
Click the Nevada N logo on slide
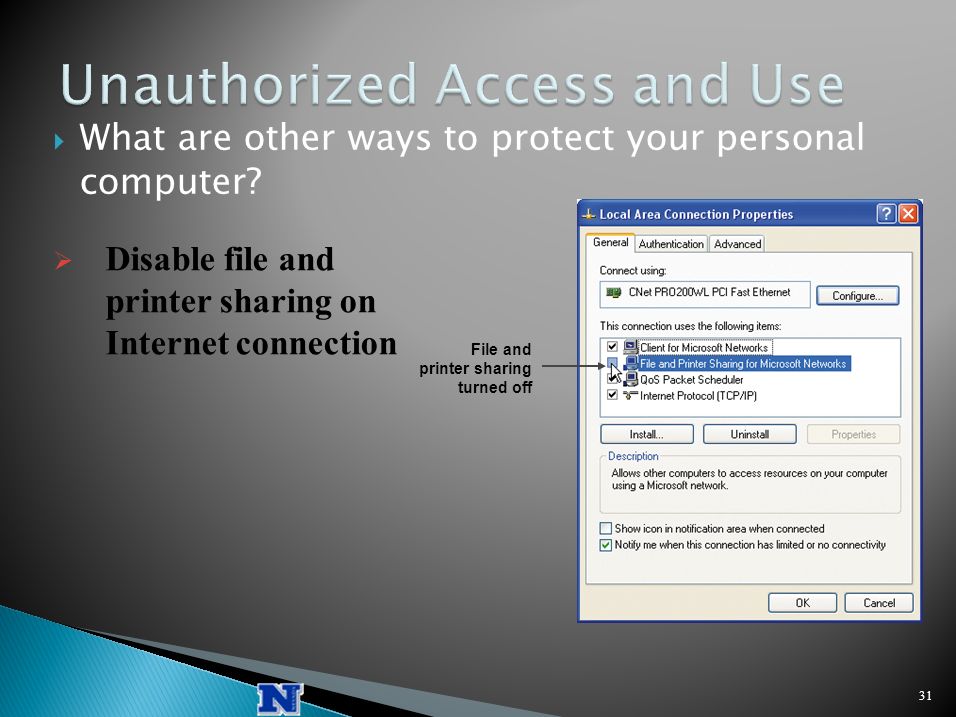[x=280, y=699]
